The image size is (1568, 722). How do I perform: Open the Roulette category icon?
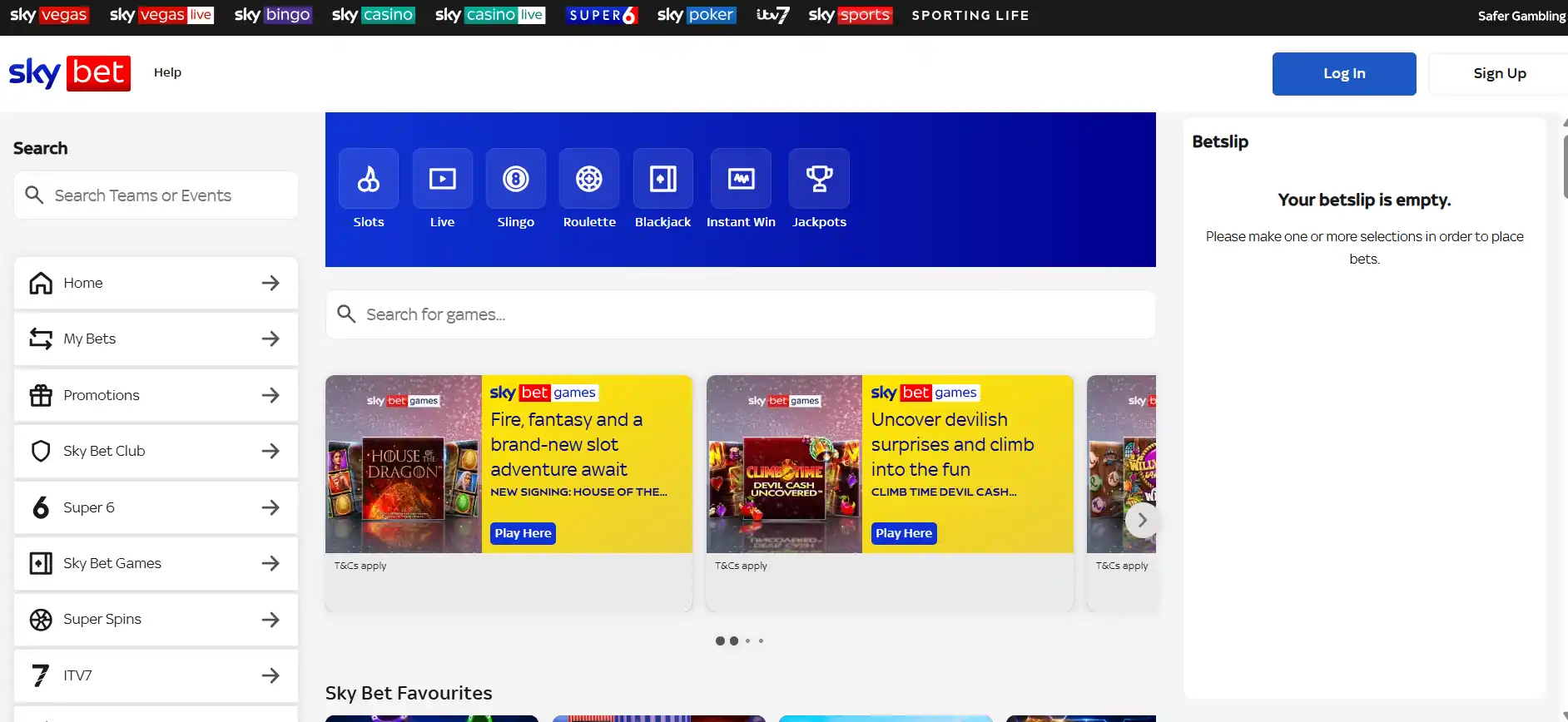(589, 179)
